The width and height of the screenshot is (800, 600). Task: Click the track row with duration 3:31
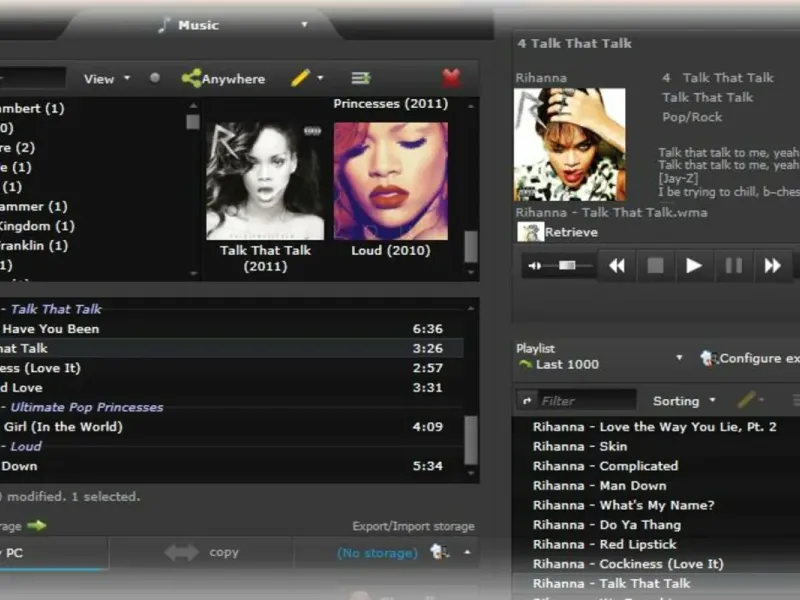point(232,387)
